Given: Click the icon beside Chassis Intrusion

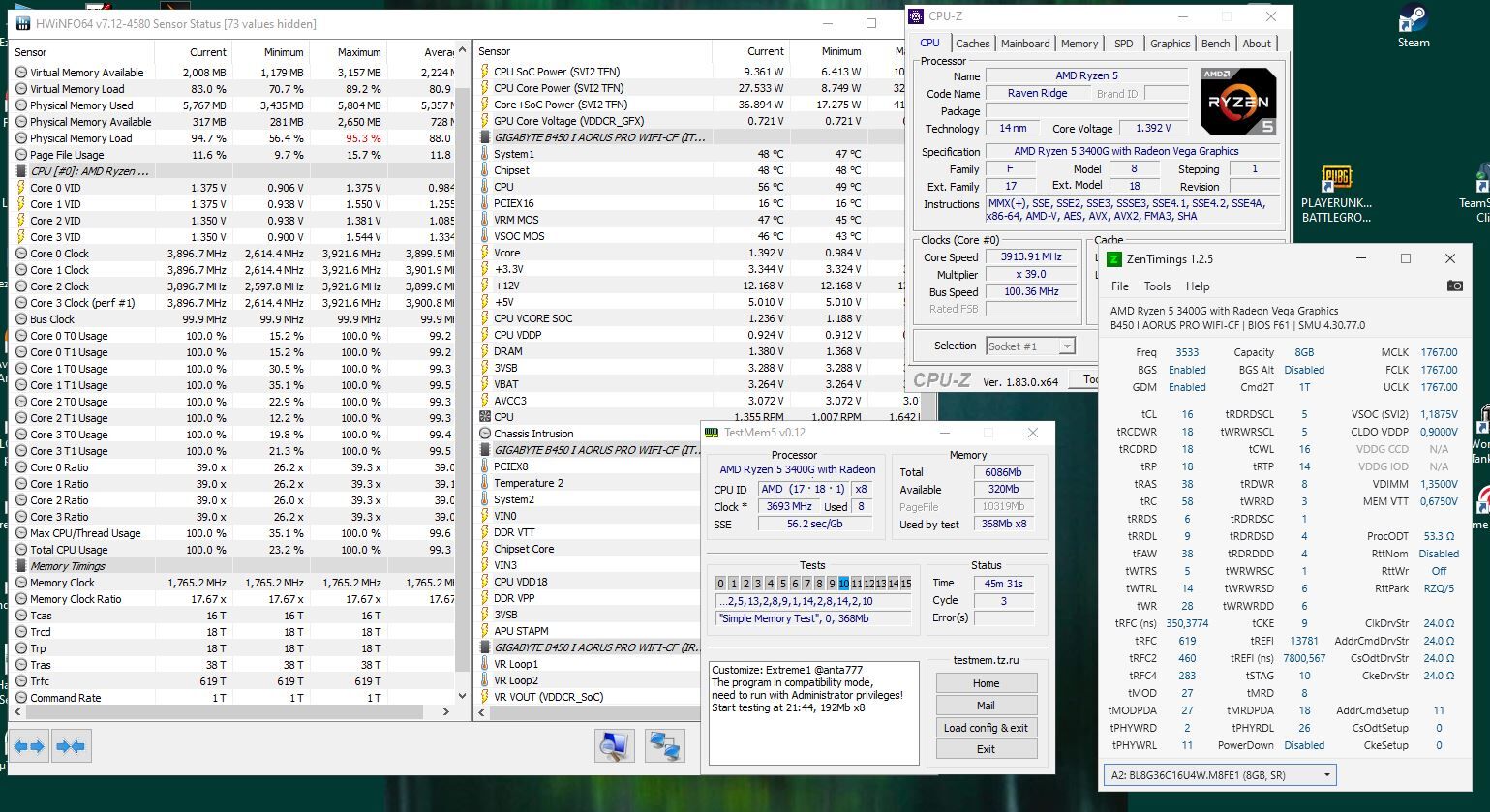Looking at the screenshot, I should pos(485,434).
